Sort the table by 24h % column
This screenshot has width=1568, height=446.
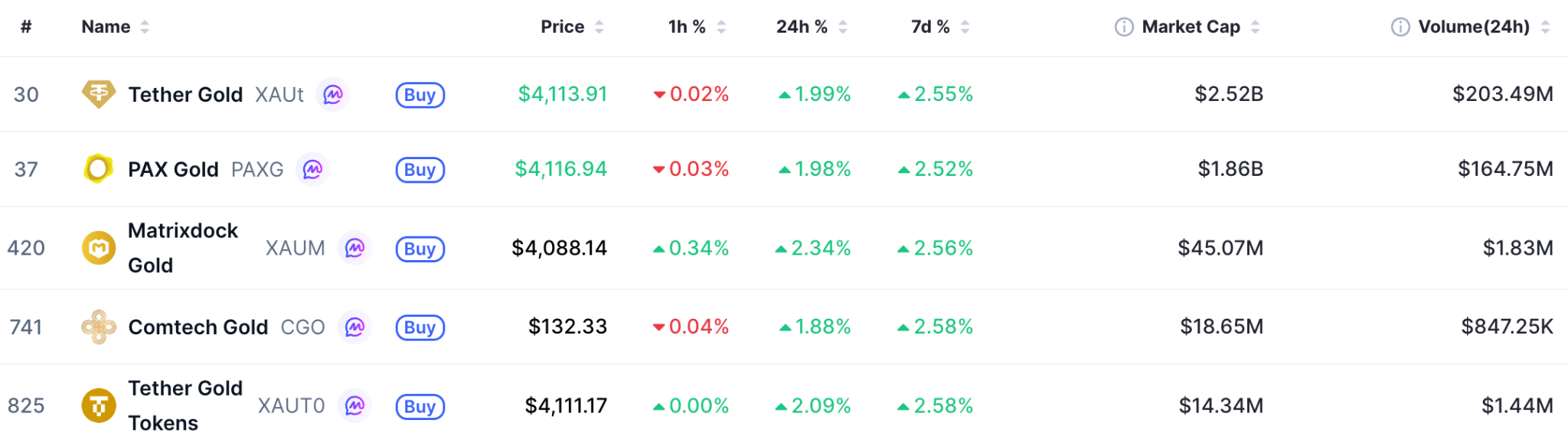coord(811,27)
